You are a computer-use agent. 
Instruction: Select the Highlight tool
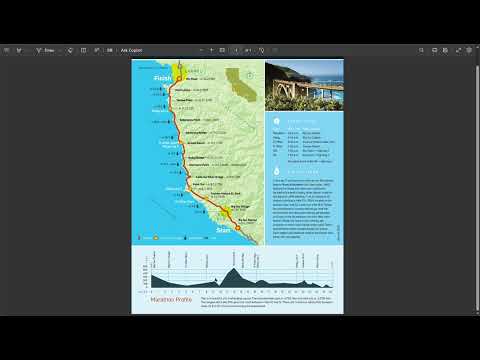(19, 50)
